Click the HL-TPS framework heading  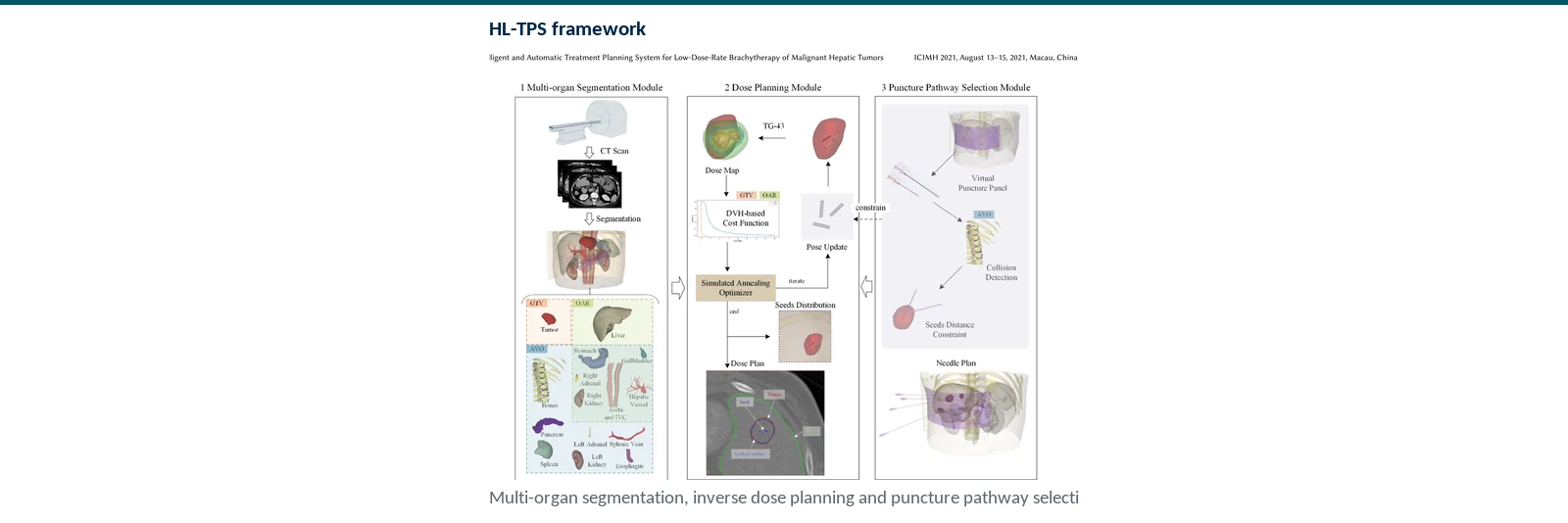(x=567, y=29)
